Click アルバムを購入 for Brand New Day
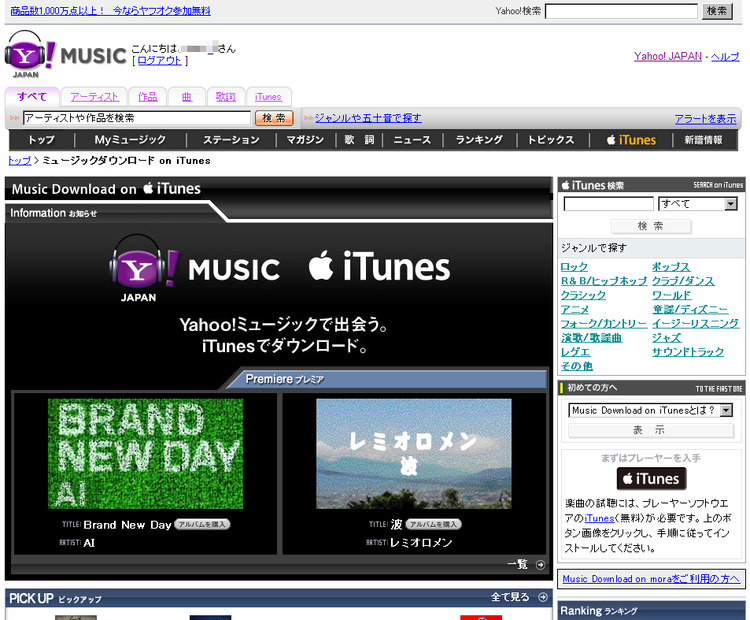This screenshot has height=620, width=750. coord(202,524)
